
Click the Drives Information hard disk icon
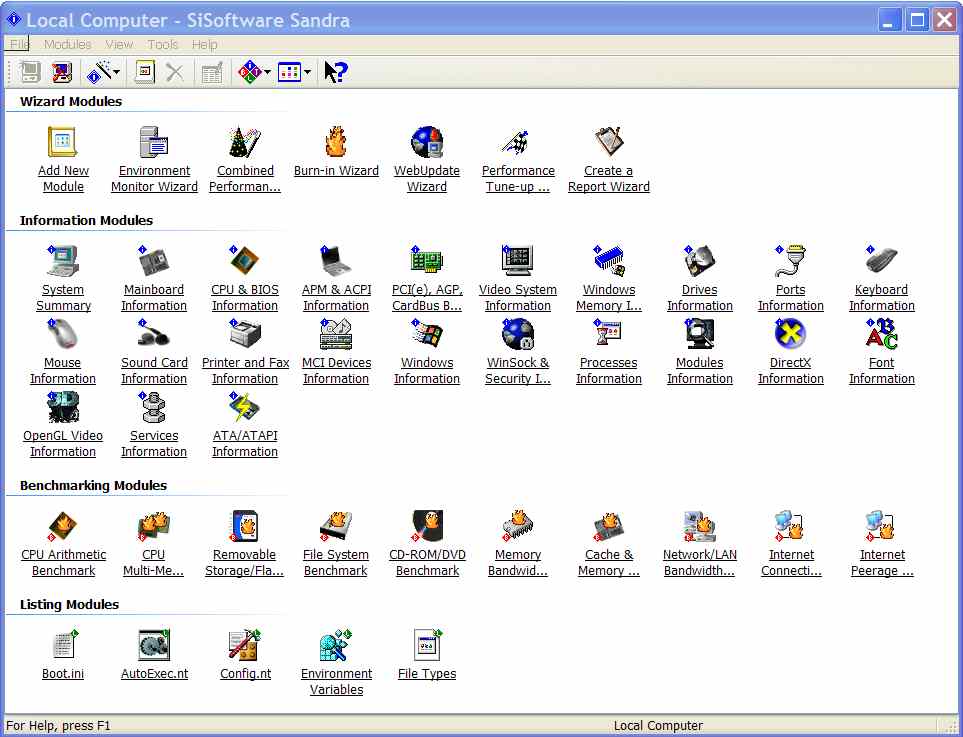click(x=700, y=261)
